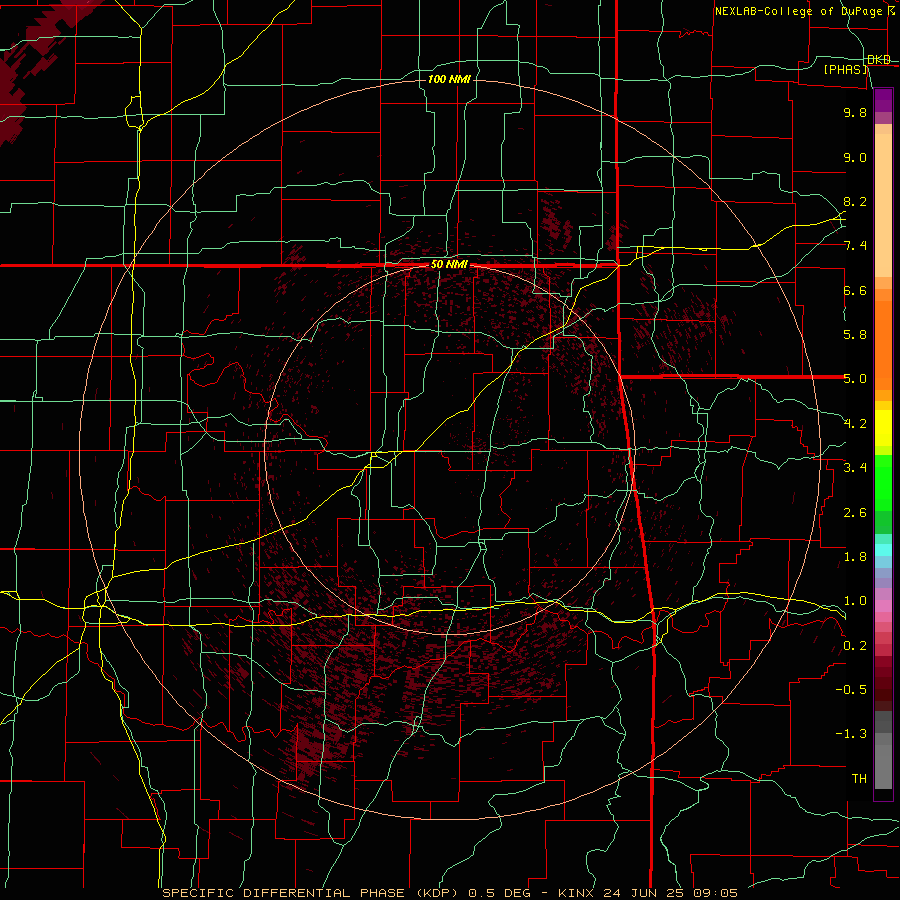Screen dimensions: 900x900
Task: Click the 7.4 value on color scale
Action: coord(855,246)
